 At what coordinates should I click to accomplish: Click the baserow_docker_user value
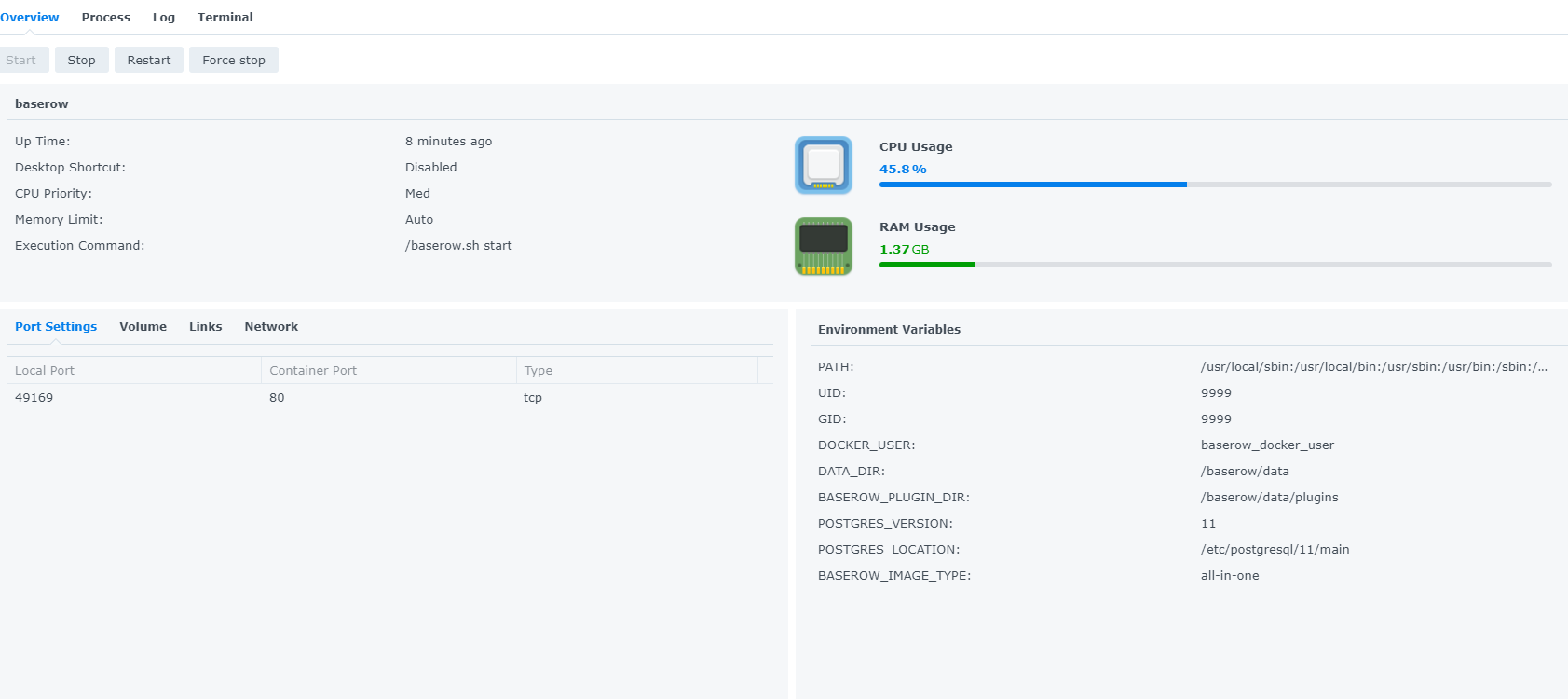(1267, 445)
